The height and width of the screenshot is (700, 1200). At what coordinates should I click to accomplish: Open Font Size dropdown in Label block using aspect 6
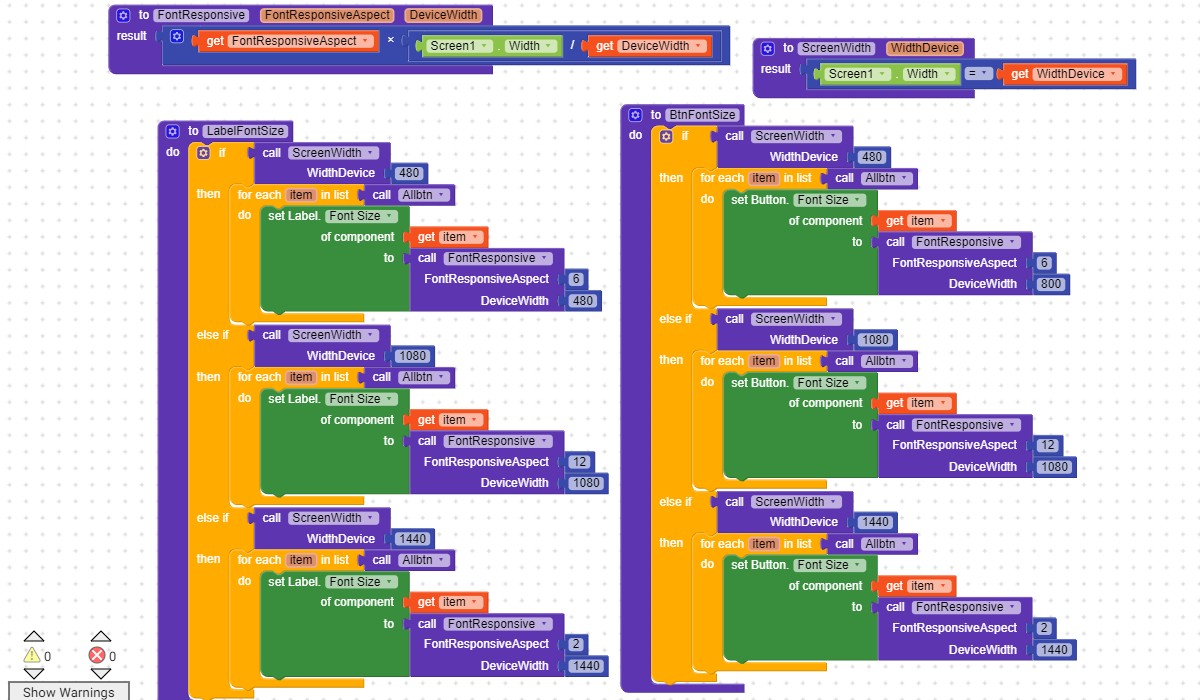click(362, 216)
